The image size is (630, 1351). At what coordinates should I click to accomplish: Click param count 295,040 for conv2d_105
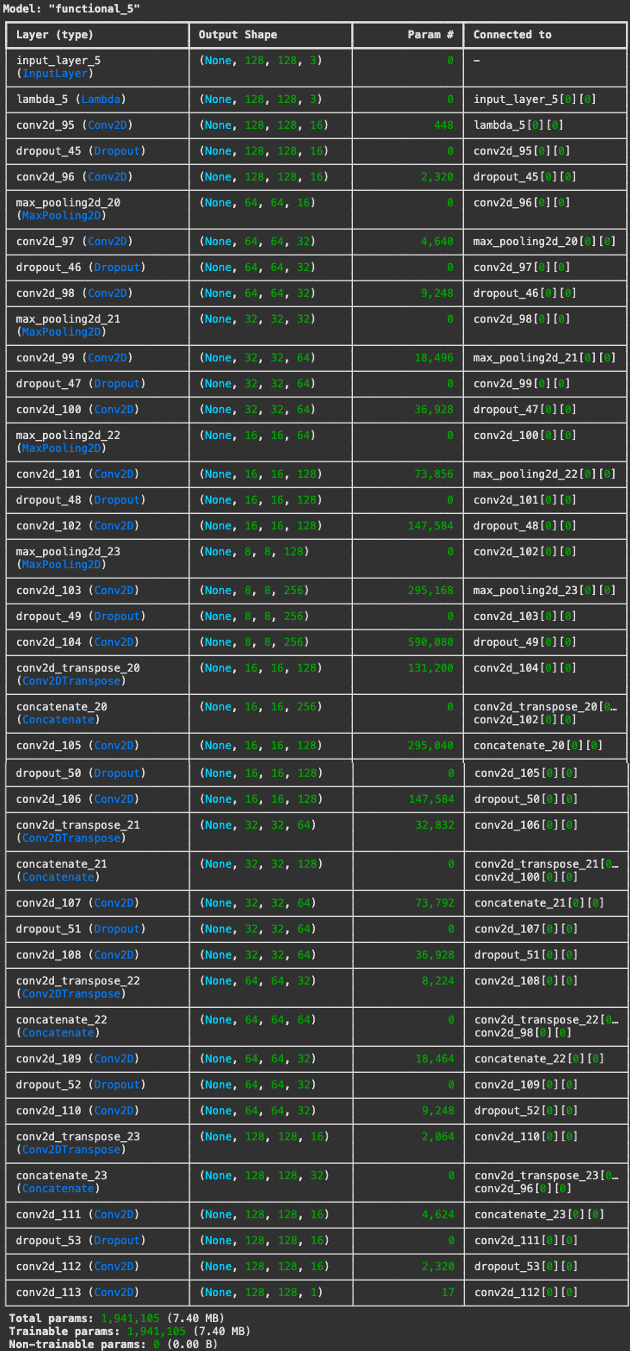pyautogui.click(x=432, y=746)
